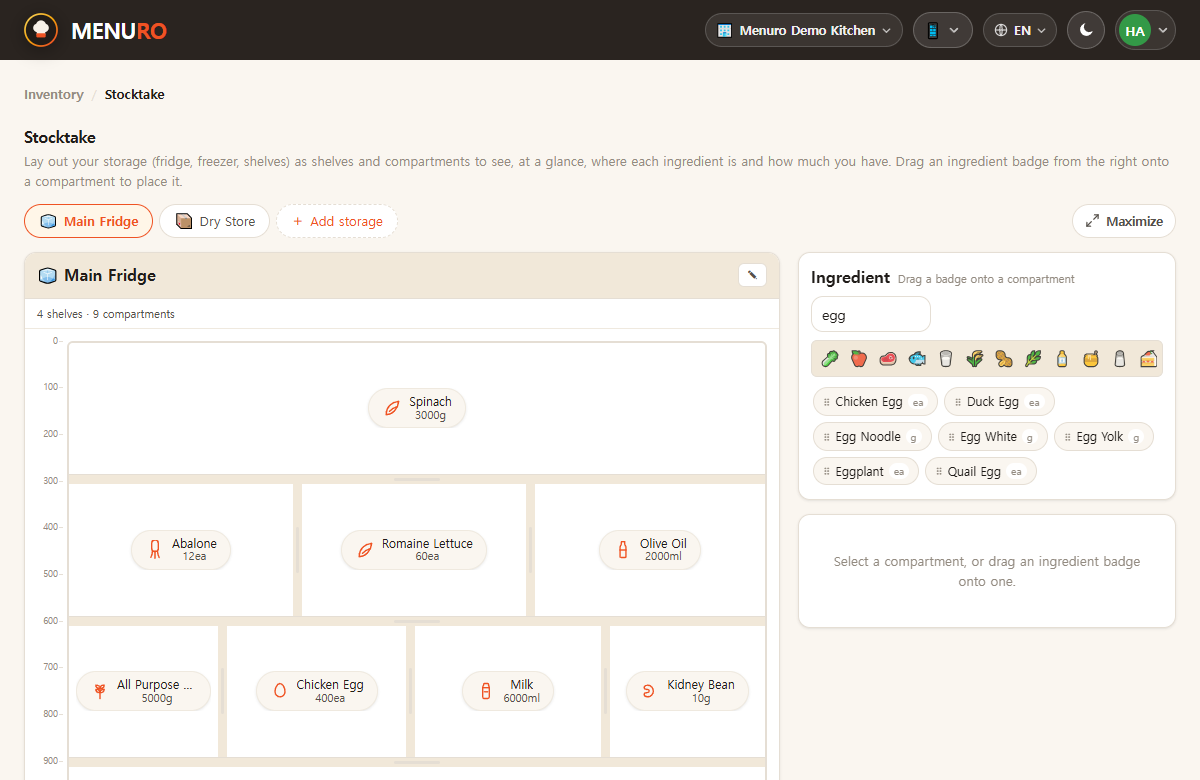The width and height of the screenshot is (1200, 780).
Task: Filter ingredients by the honey pot icon
Action: (1090, 358)
